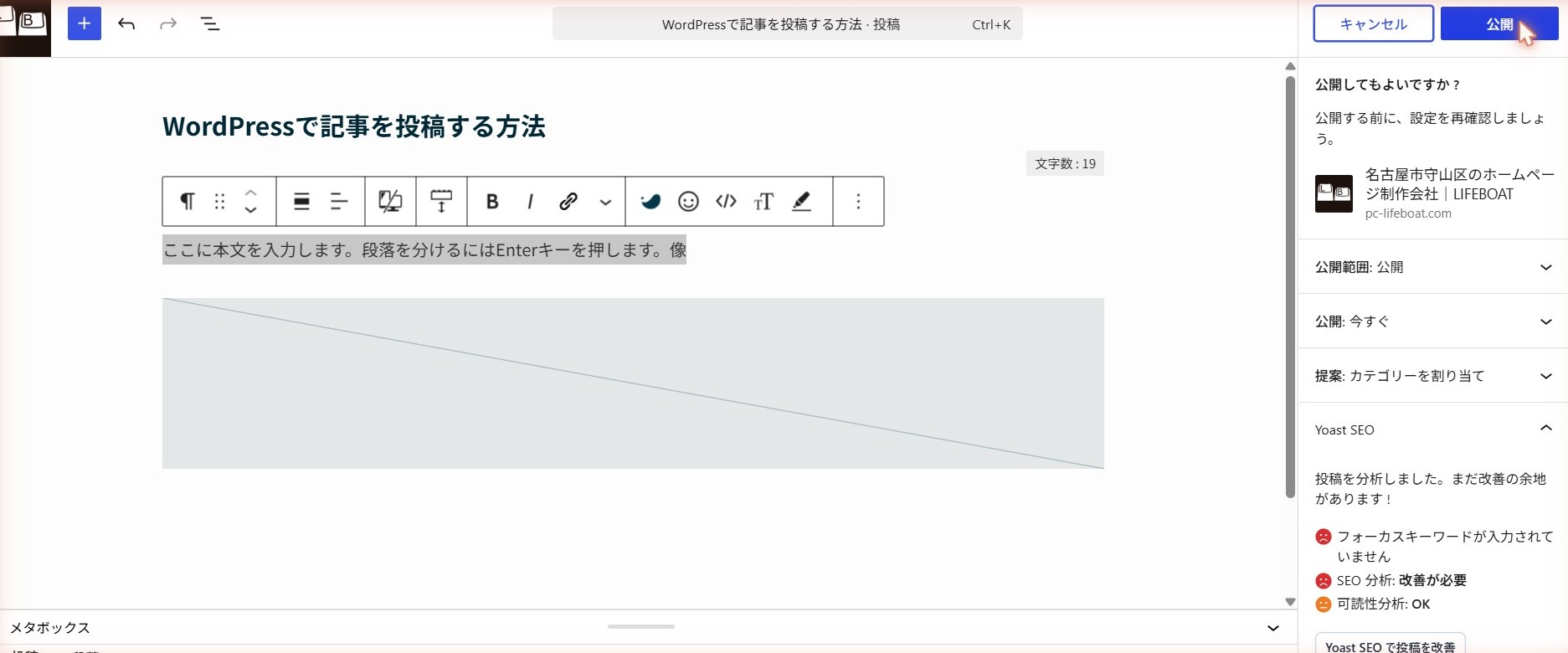Open the emoji smiley picker

coord(688,201)
